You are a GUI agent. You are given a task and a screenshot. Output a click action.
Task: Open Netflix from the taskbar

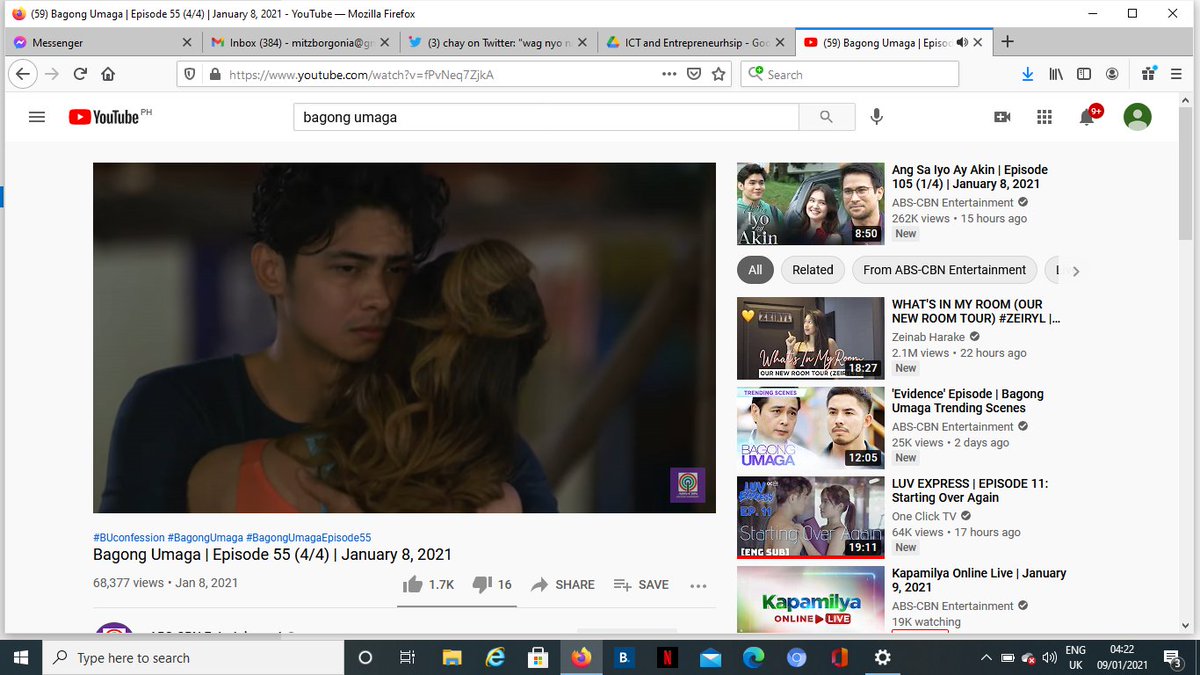[x=666, y=658]
